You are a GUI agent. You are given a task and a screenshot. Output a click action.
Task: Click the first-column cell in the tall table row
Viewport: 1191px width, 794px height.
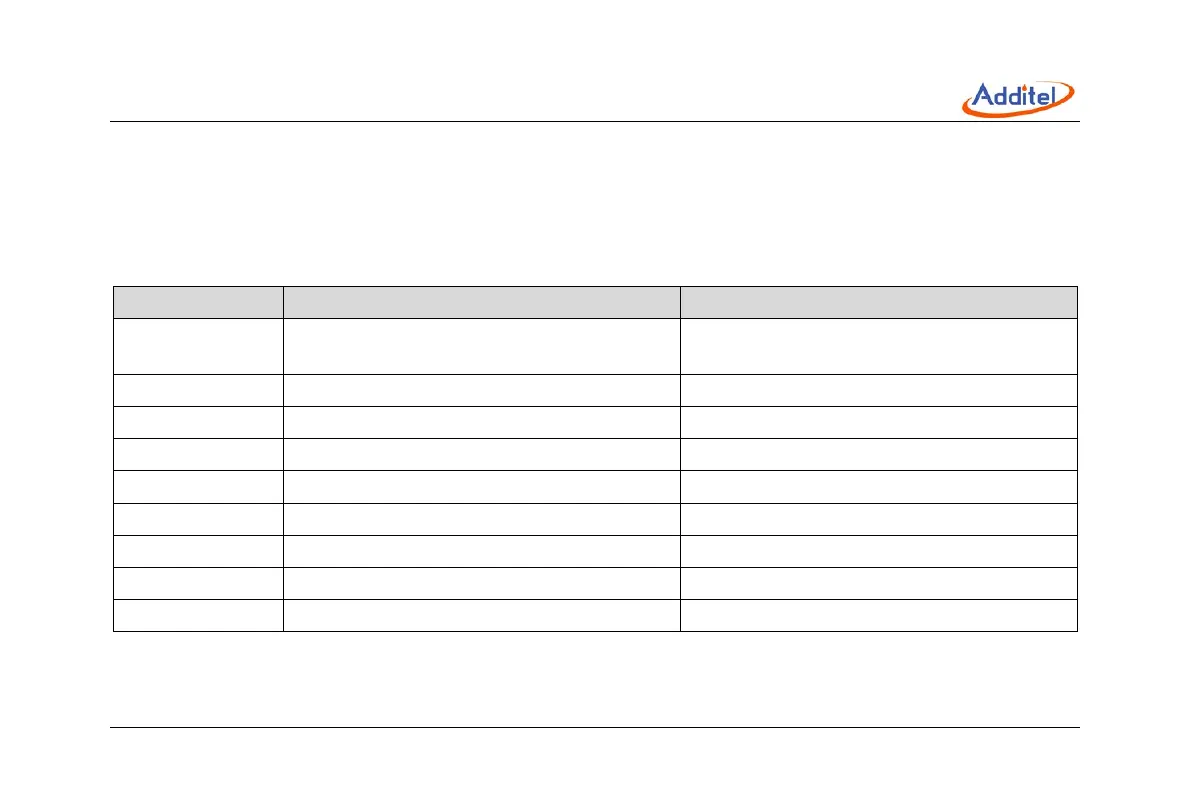tap(197, 346)
